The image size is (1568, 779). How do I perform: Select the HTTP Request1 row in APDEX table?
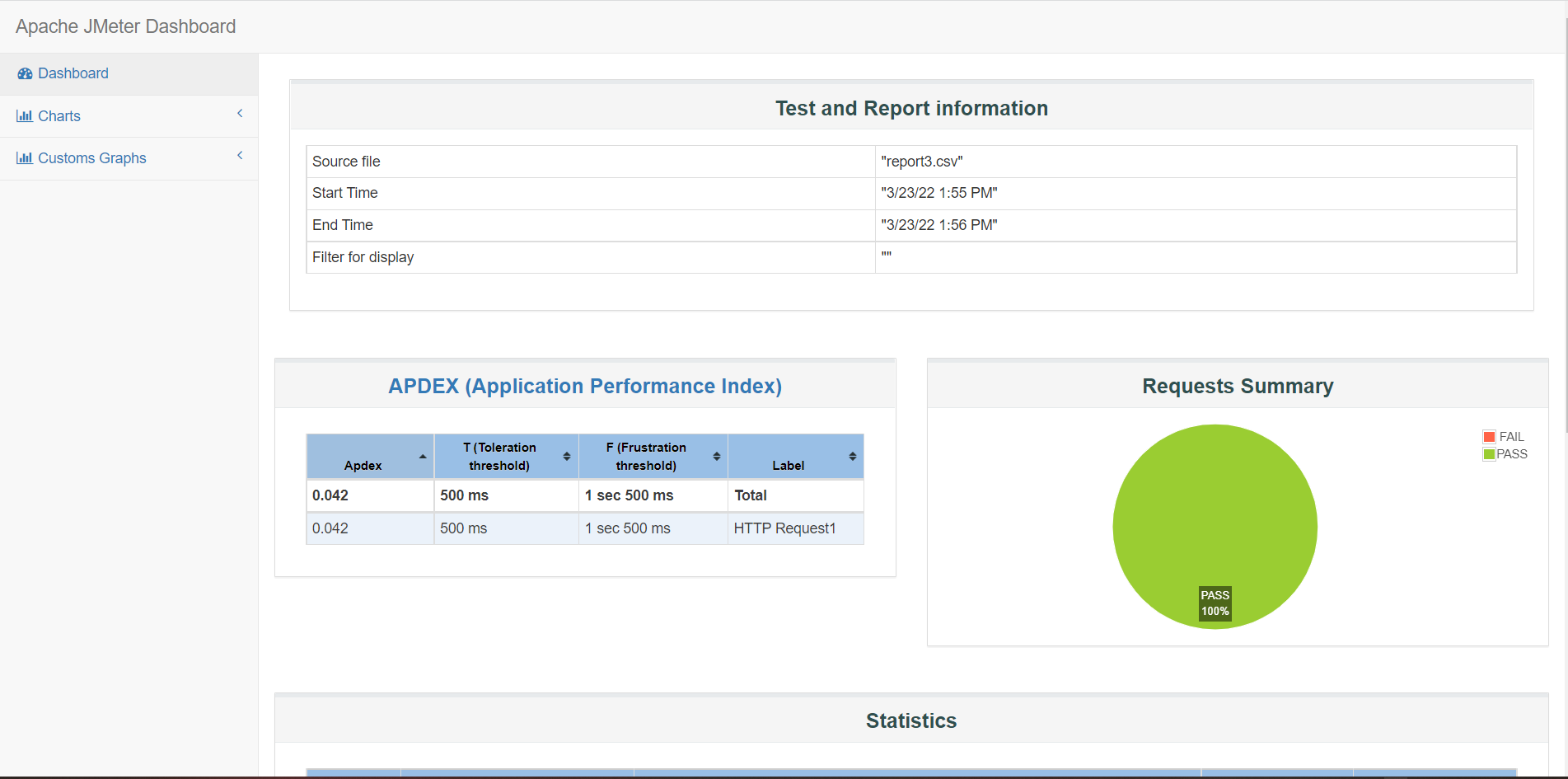[x=785, y=528]
